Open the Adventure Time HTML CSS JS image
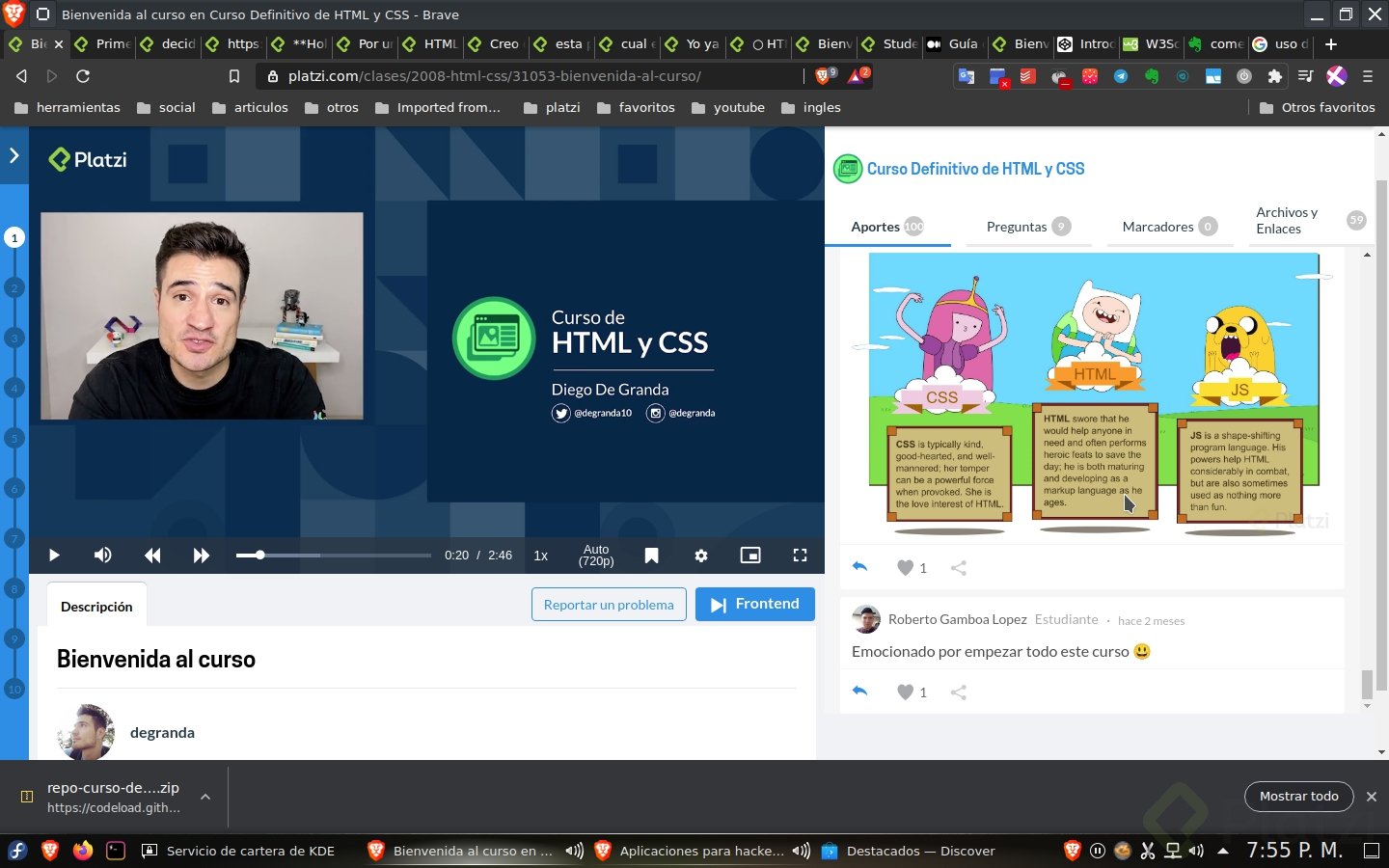This screenshot has width=1389, height=868. (1094, 394)
